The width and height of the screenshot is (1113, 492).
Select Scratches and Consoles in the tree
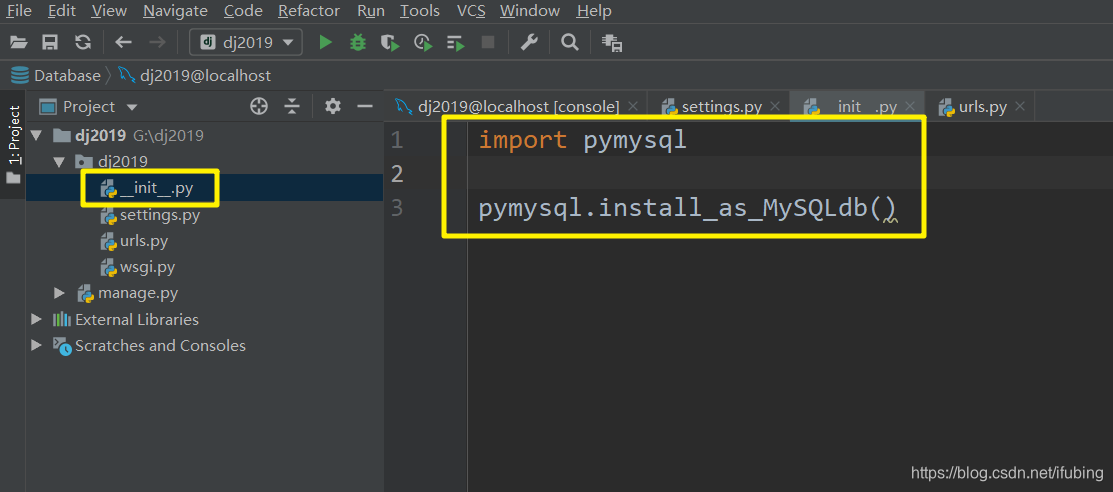tap(160, 346)
